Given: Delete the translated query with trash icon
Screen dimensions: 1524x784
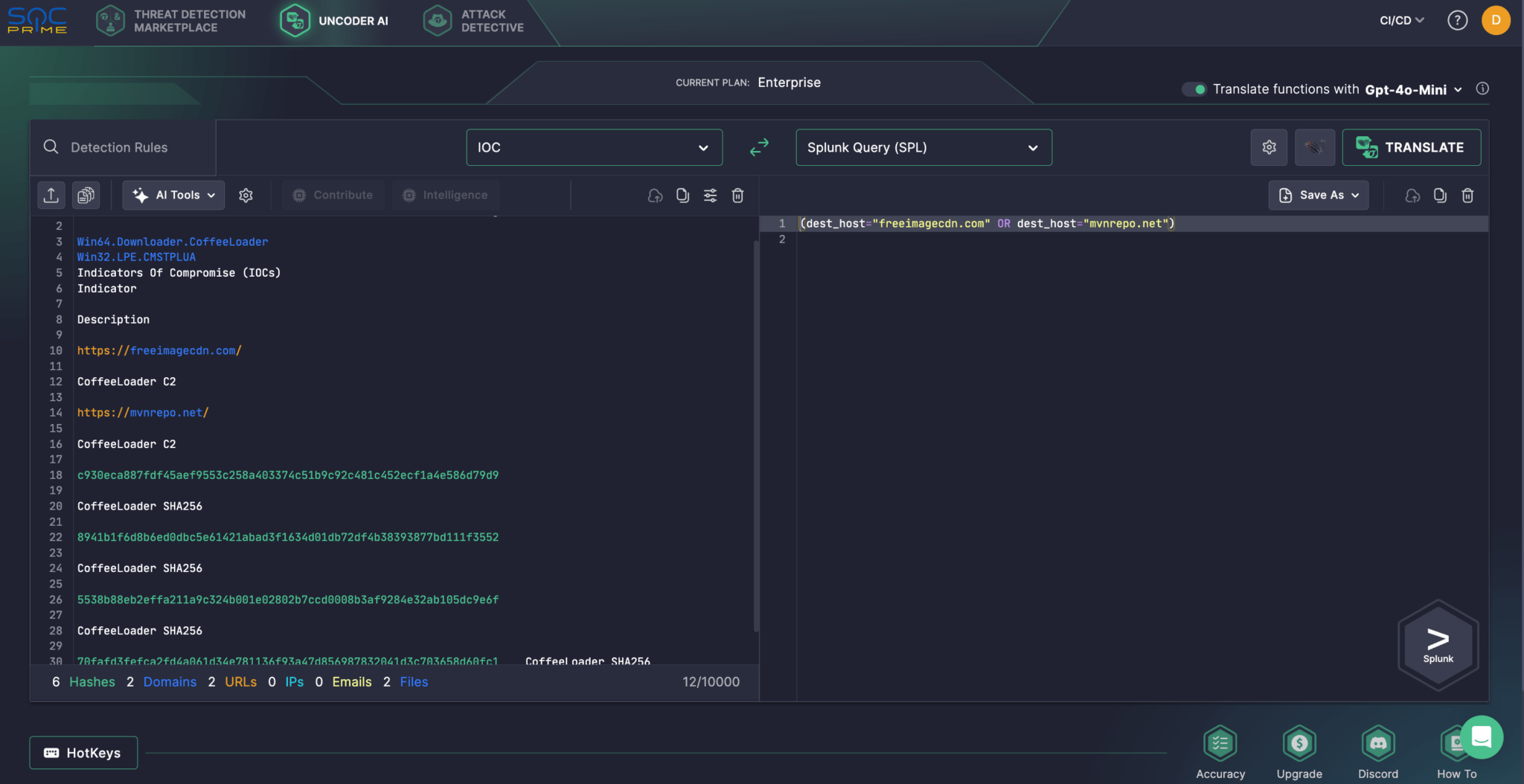Looking at the screenshot, I should pyautogui.click(x=1467, y=195).
